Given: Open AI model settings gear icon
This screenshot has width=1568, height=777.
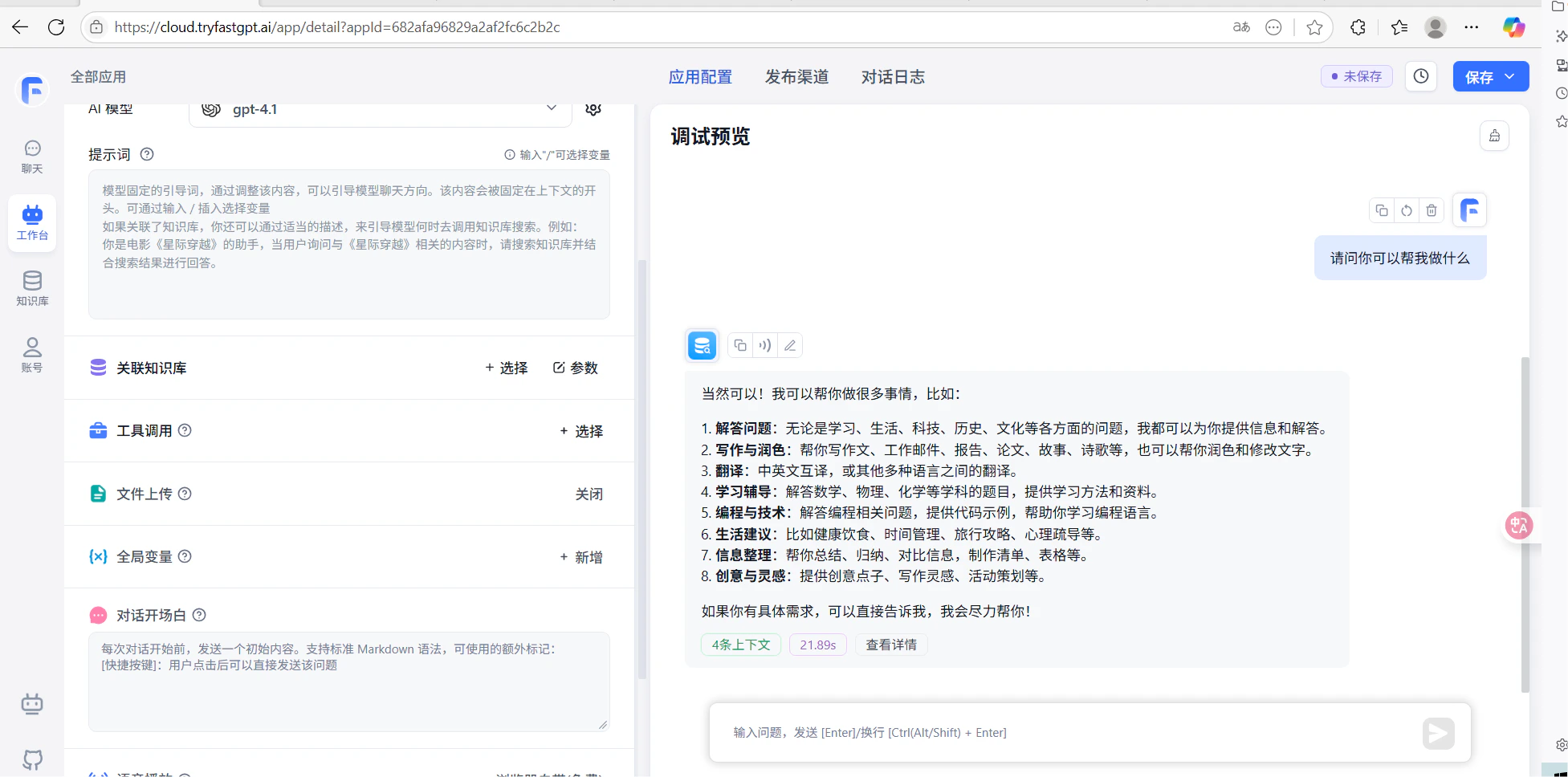Looking at the screenshot, I should coord(593,109).
